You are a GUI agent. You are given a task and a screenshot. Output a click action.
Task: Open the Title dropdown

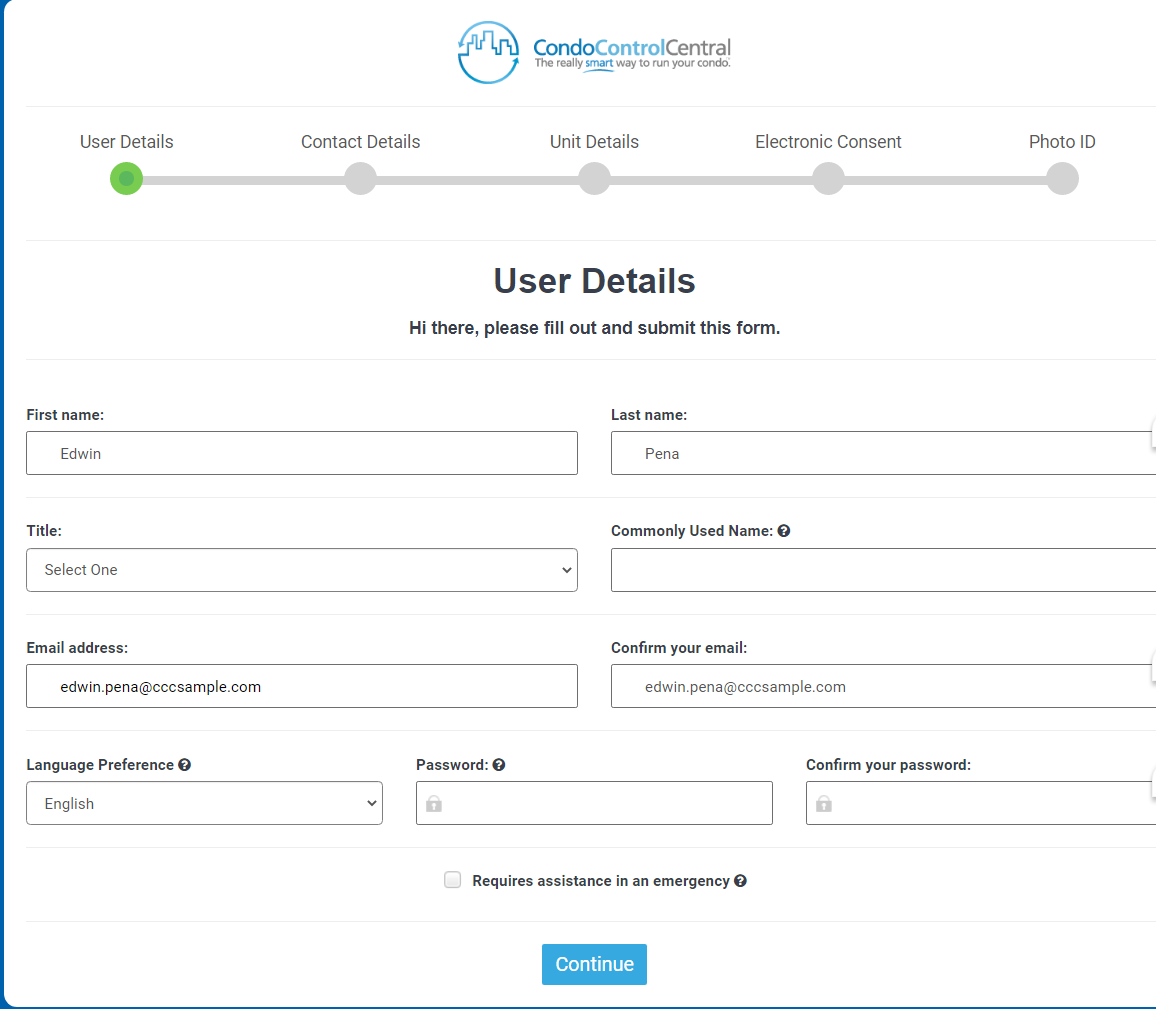(302, 570)
